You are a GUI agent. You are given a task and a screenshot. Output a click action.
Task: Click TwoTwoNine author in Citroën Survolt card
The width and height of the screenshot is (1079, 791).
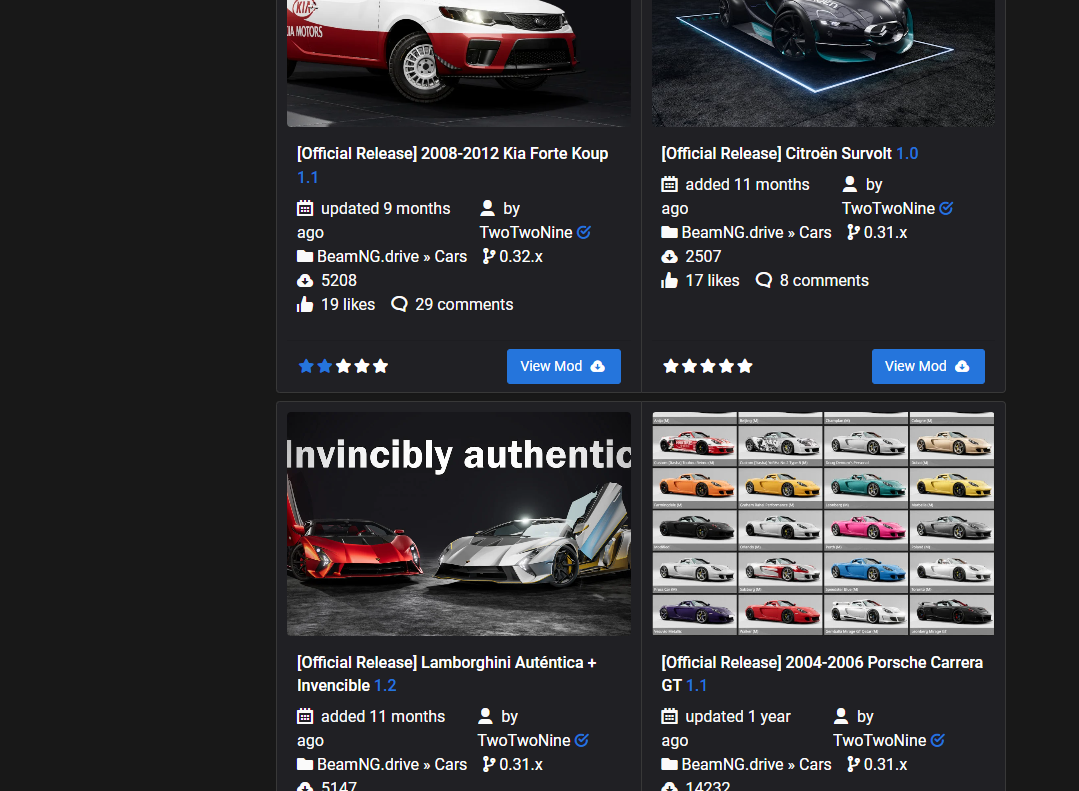pos(888,209)
